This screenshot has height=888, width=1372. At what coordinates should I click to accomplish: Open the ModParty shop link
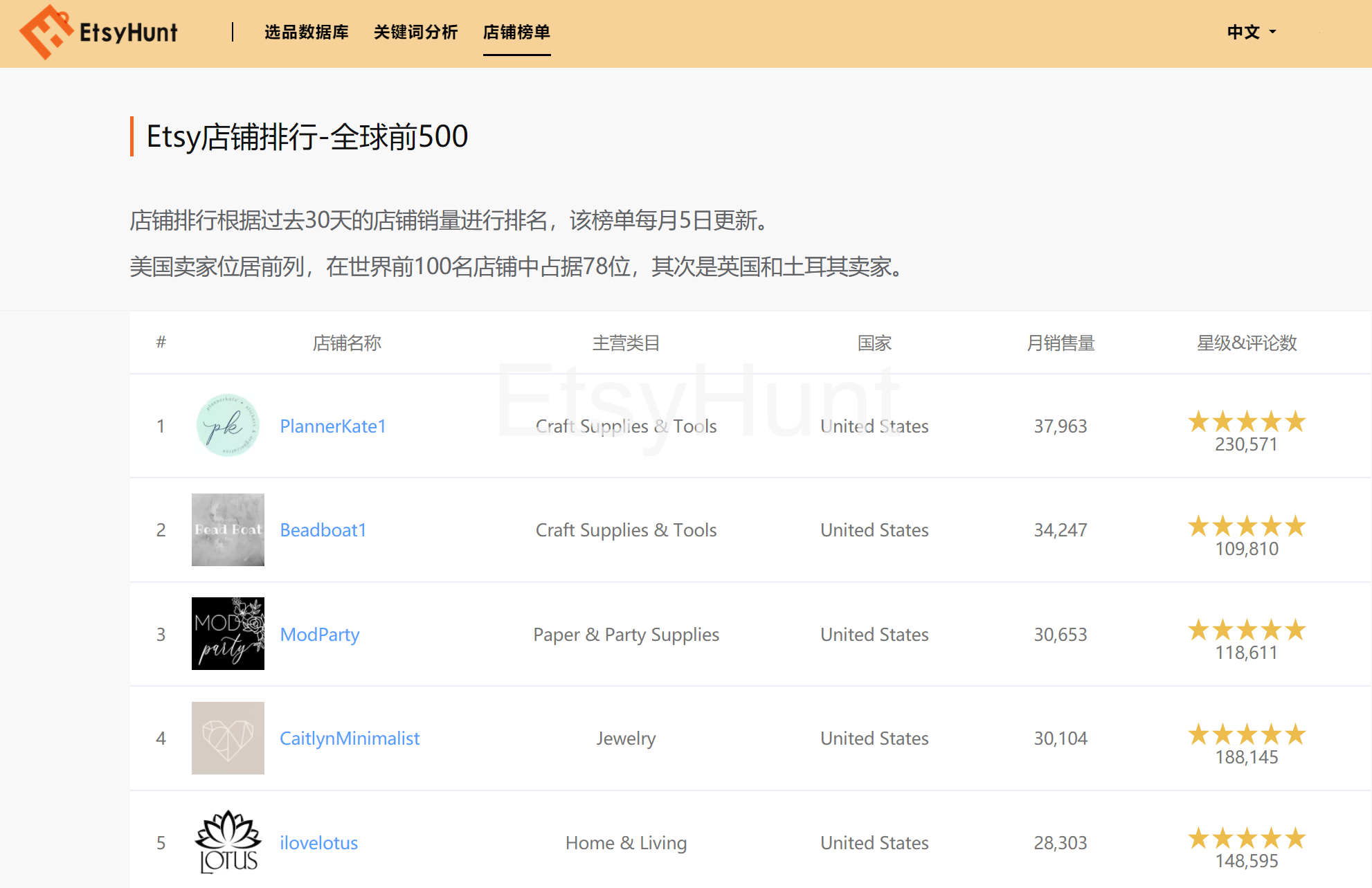320,635
